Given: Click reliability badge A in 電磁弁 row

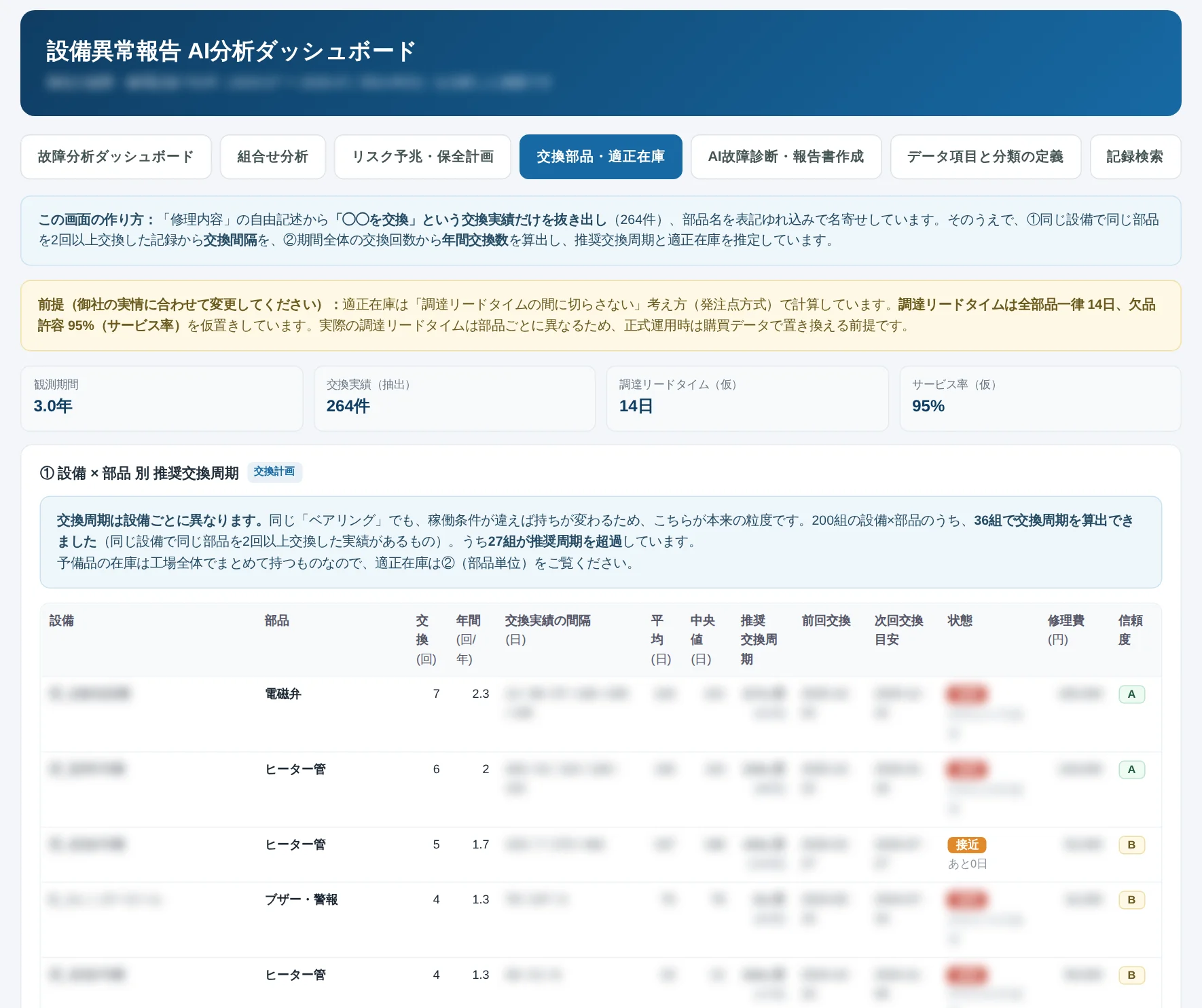Looking at the screenshot, I should tap(1131, 694).
